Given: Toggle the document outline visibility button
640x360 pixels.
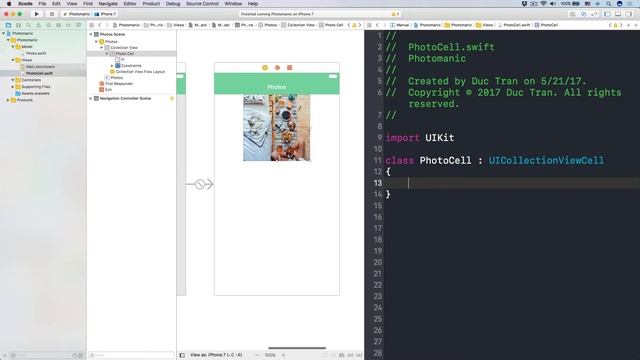Looking at the screenshot, I should (x=182, y=355).
